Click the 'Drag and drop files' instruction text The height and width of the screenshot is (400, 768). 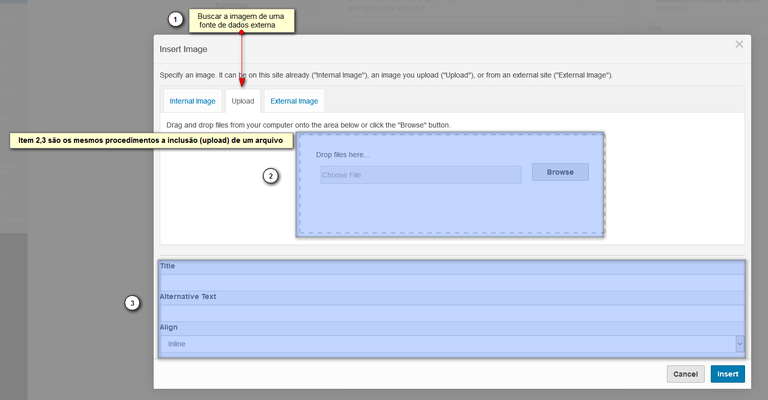pyautogui.click(x=308, y=125)
